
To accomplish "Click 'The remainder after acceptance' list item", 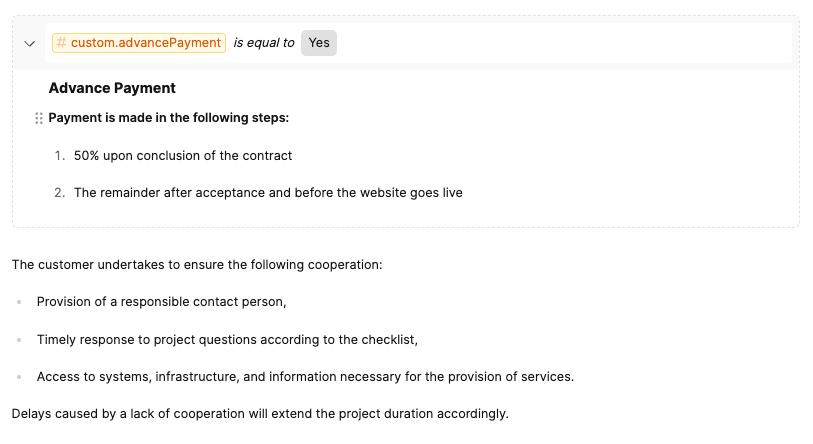I will click(x=268, y=193).
